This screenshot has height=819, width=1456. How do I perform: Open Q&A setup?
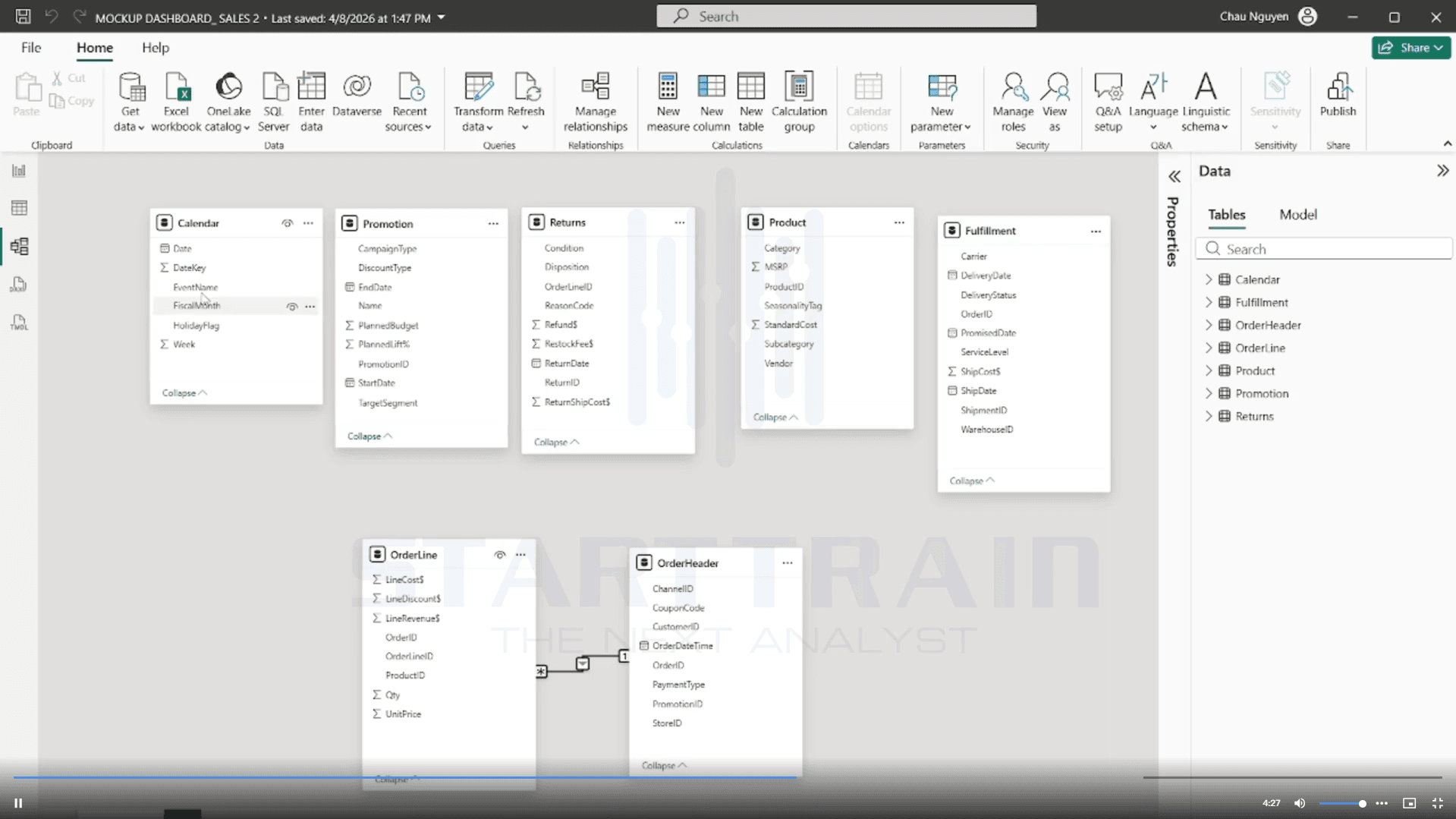coord(1108,102)
